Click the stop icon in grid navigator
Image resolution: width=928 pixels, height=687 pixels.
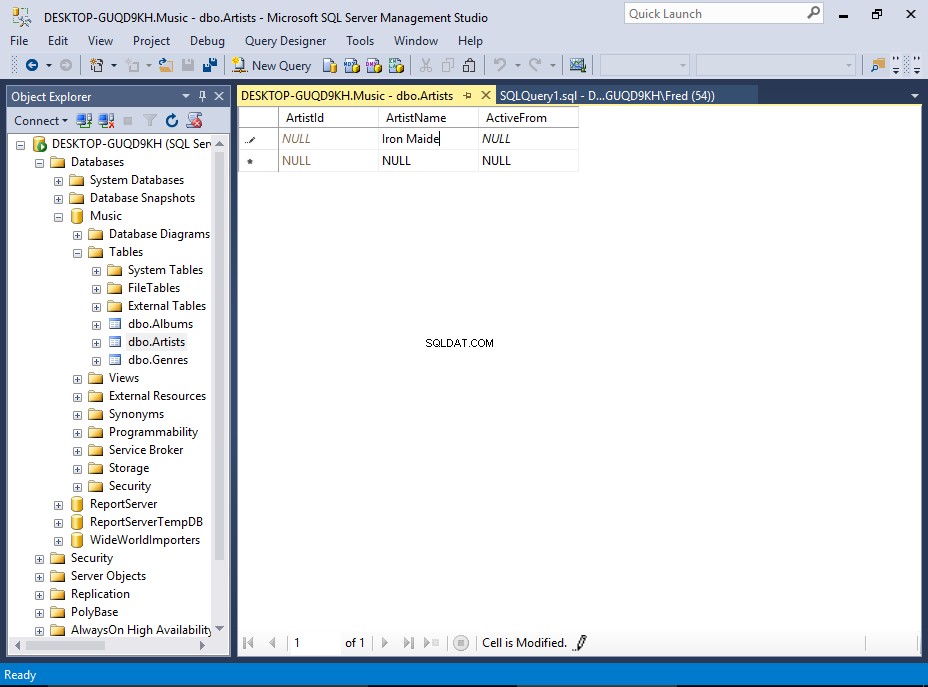pos(460,643)
